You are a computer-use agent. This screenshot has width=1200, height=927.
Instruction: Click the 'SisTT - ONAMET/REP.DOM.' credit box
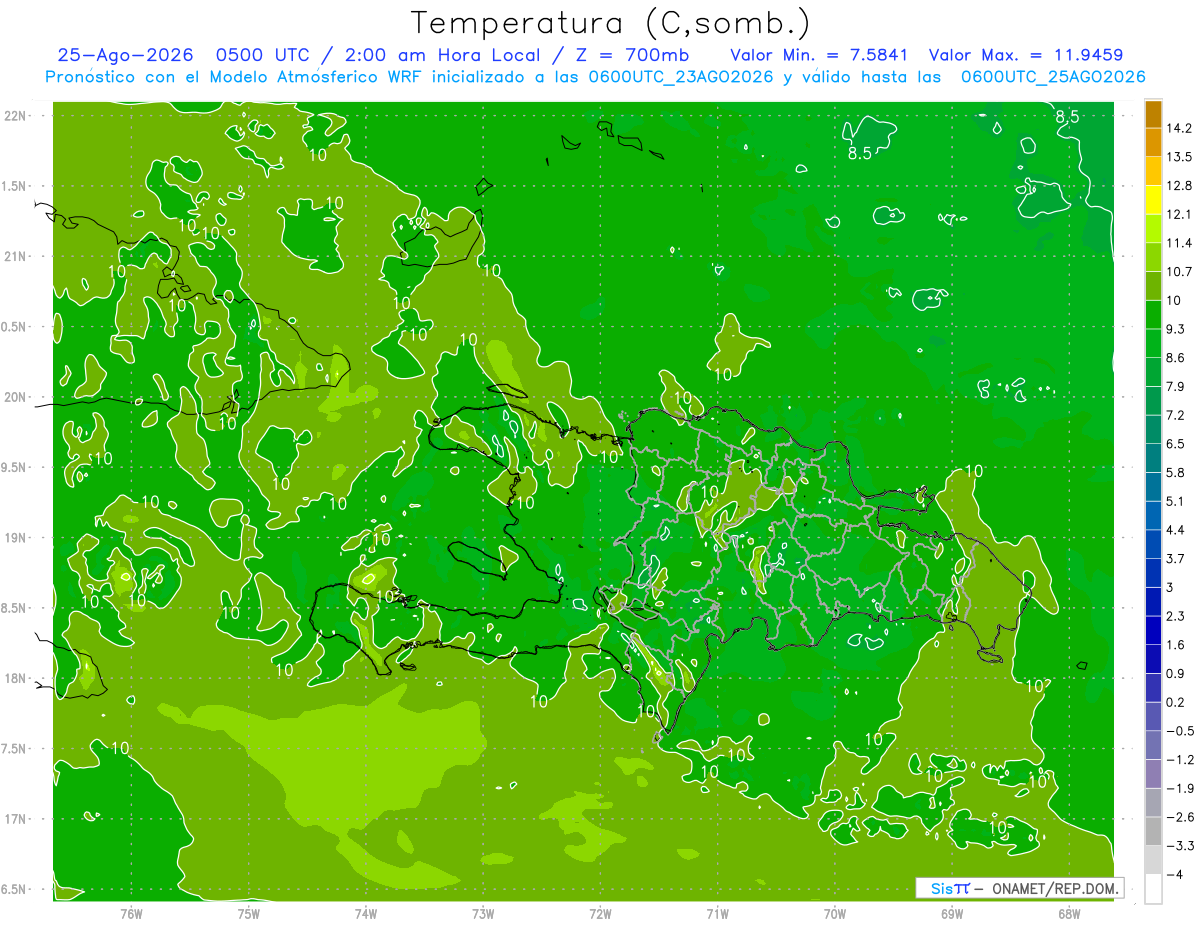coord(1019,888)
